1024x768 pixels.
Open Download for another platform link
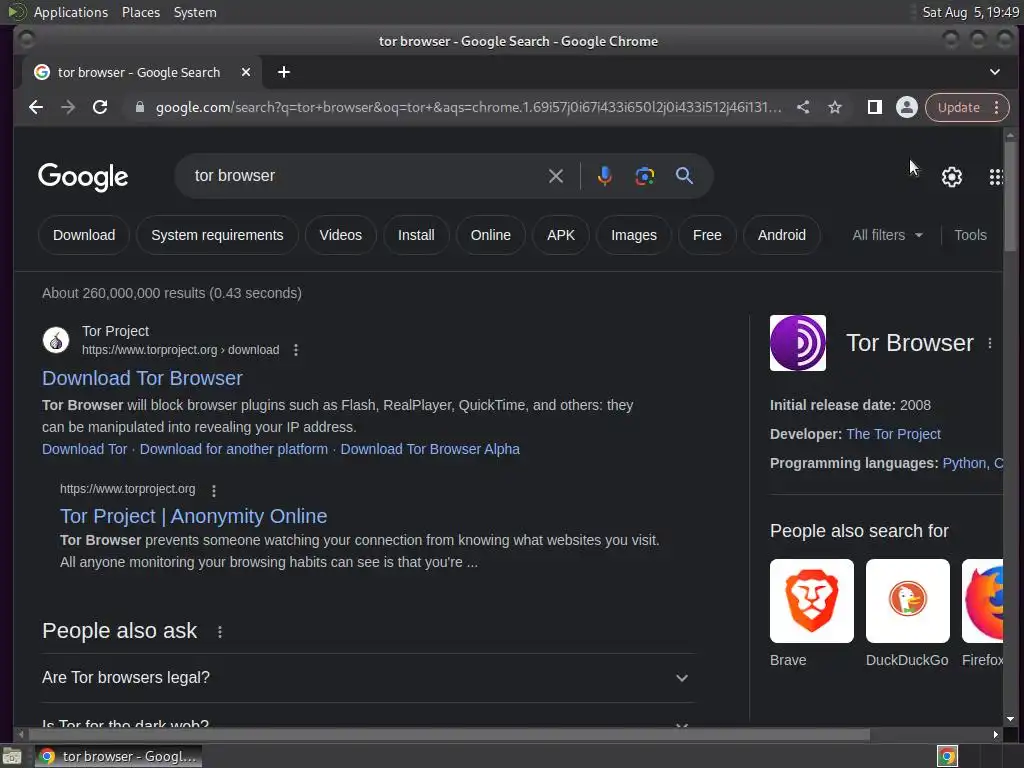tap(234, 449)
